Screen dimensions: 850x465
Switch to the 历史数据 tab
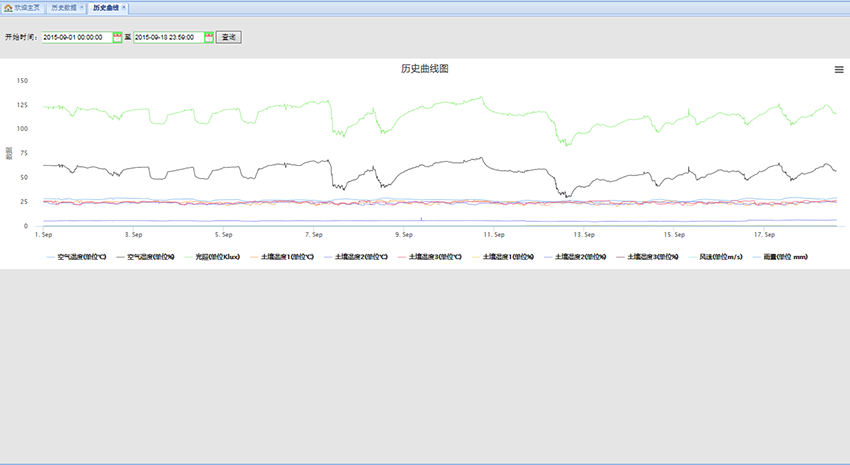(x=63, y=7)
